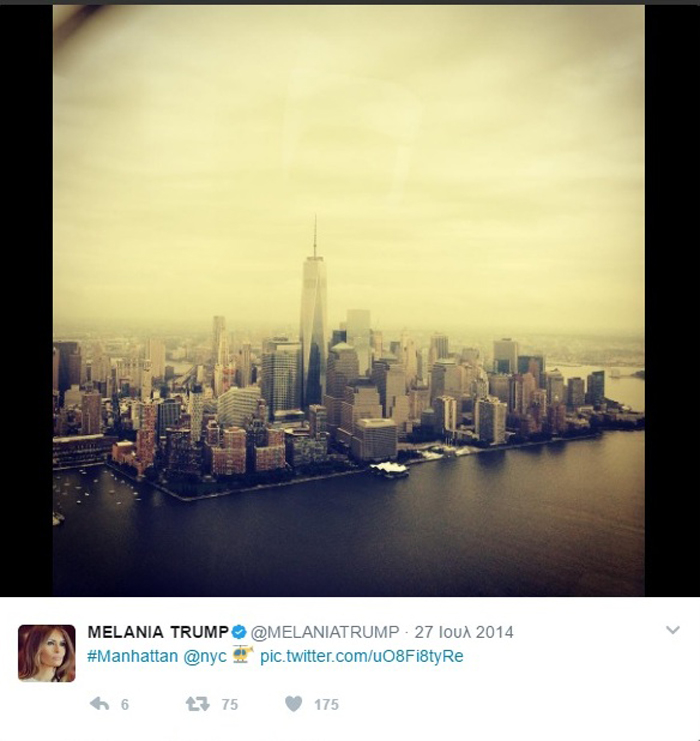Click the helicopter emoji in the tweet
Image resolution: width=700 pixels, height=741 pixels.
(243, 655)
